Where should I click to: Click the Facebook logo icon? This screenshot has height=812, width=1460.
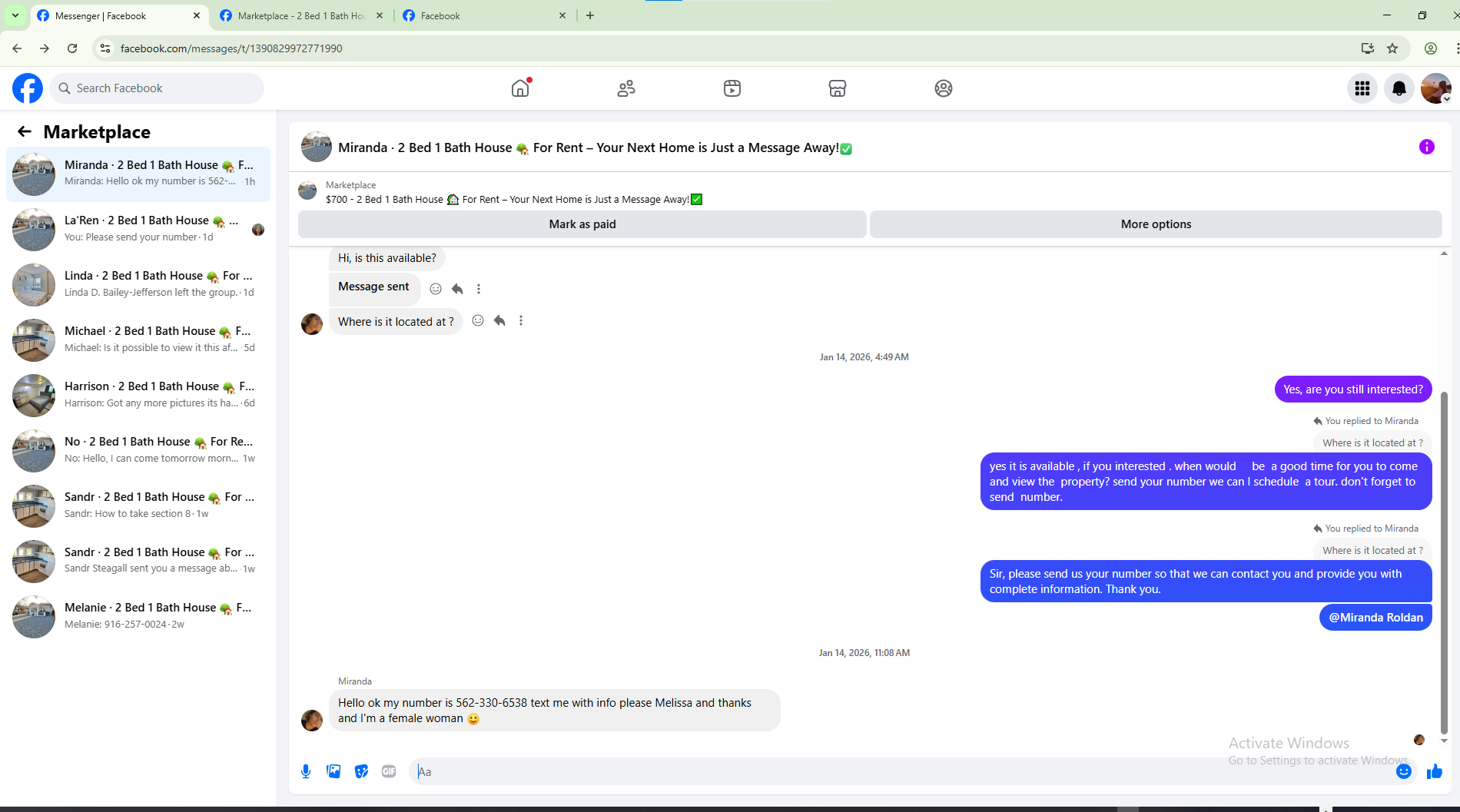pyautogui.click(x=28, y=88)
